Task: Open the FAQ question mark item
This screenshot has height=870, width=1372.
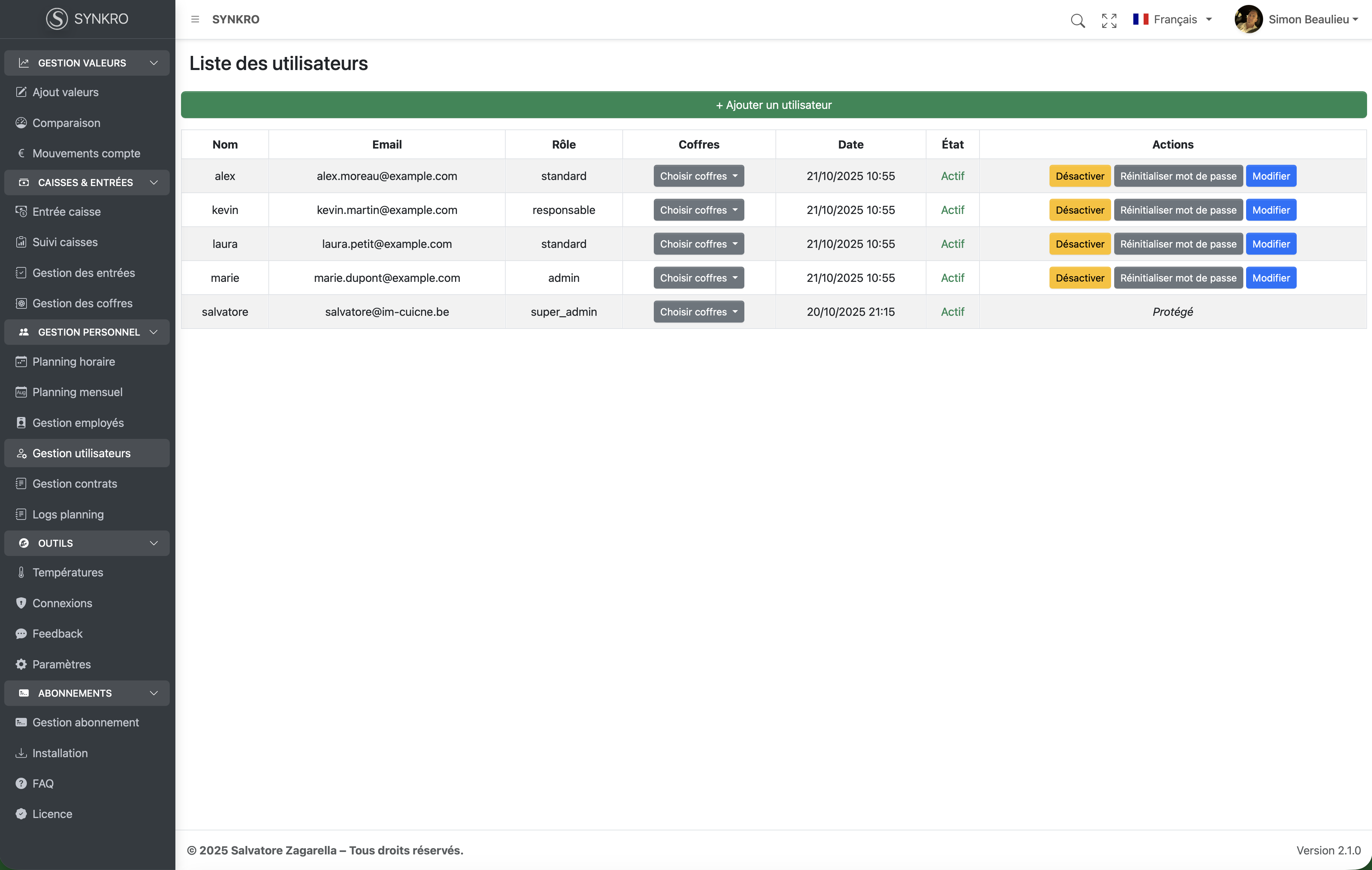Action: (x=43, y=783)
